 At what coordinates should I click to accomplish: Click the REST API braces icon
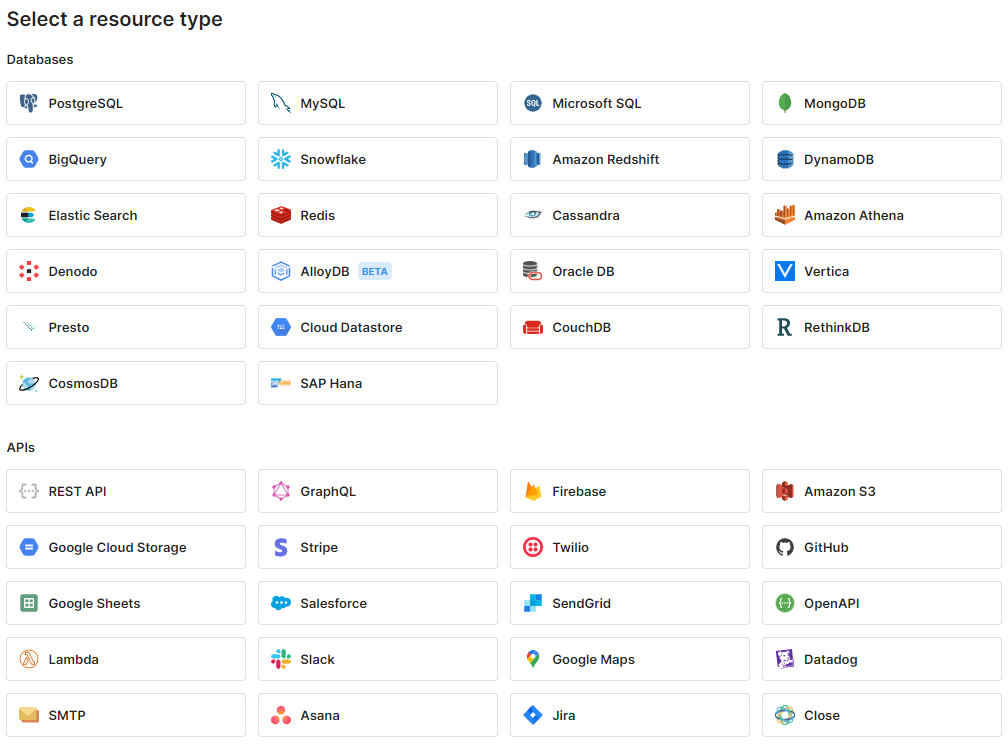[x=28, y=491]
